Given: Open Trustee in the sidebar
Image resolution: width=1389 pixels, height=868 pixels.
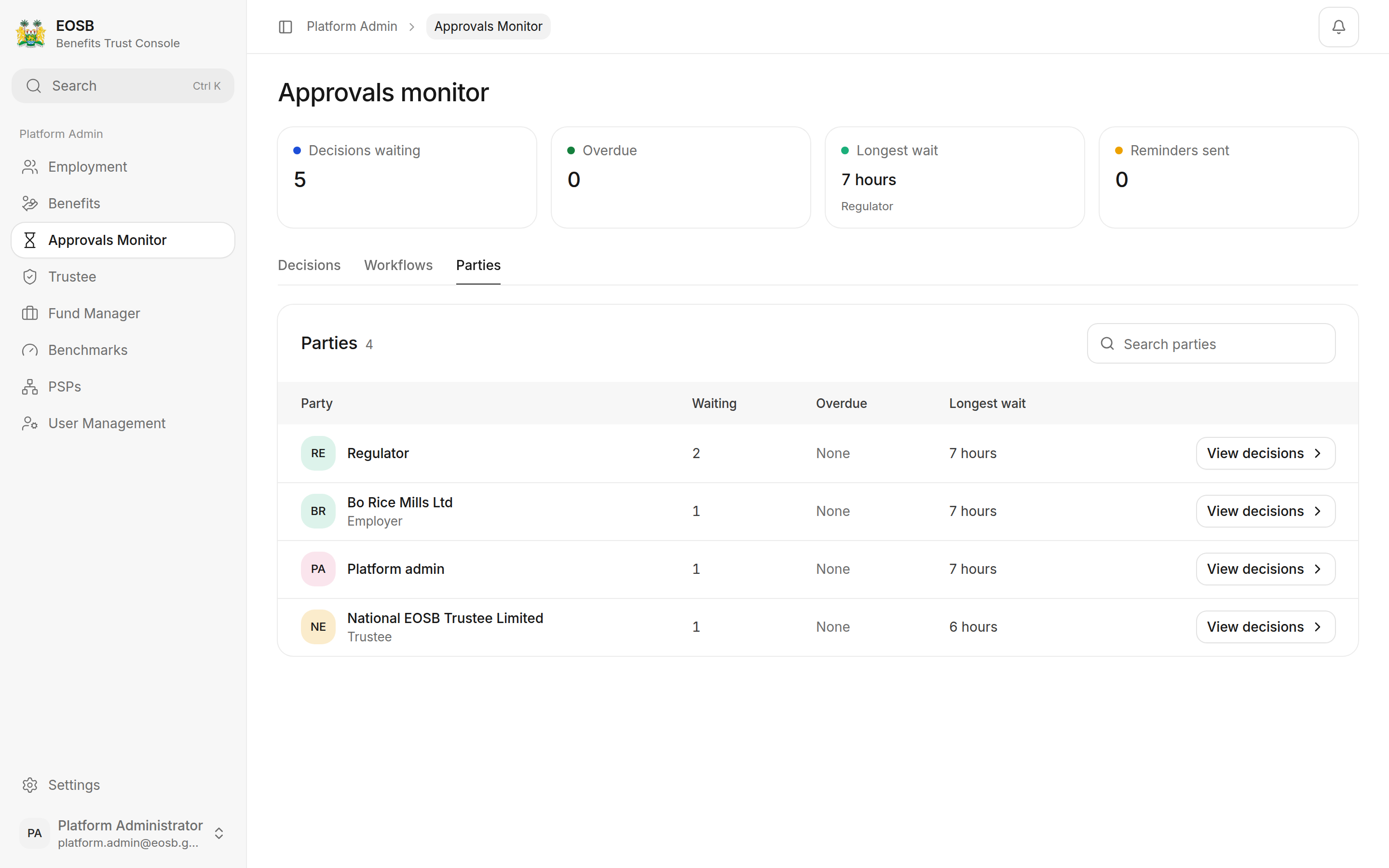Looking at the screenshot, I should tap(123, 277).
